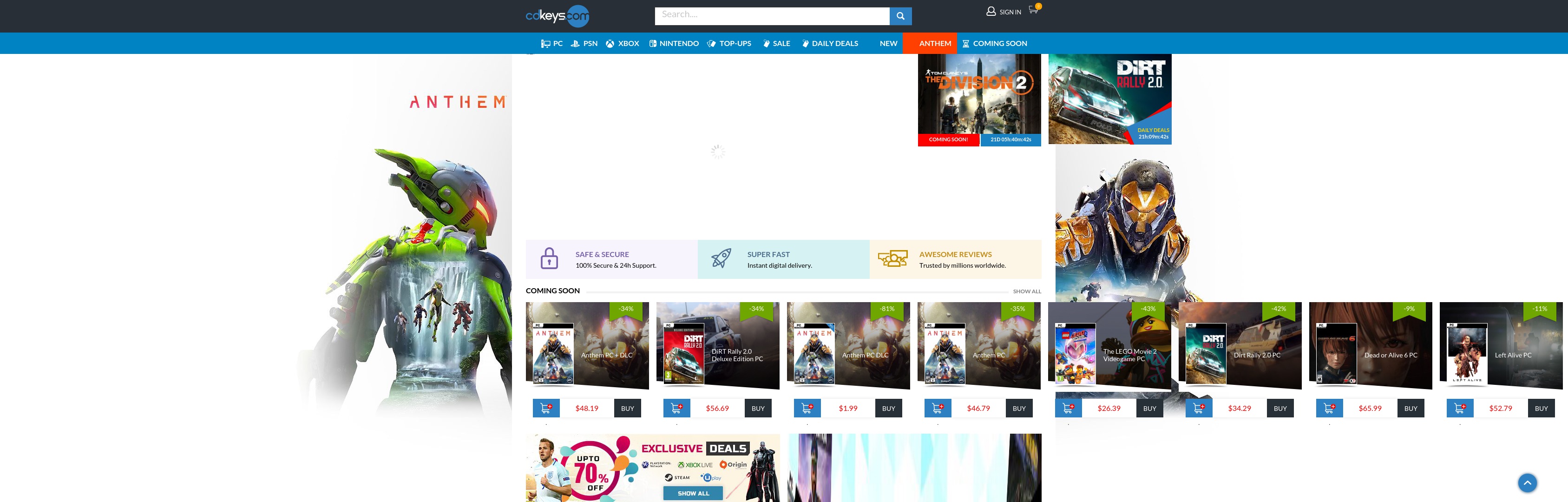The width and height of the screenshot is (1568, 502).
Task: Open the Anthem PC DLC product card
Action: click(848, 345)
